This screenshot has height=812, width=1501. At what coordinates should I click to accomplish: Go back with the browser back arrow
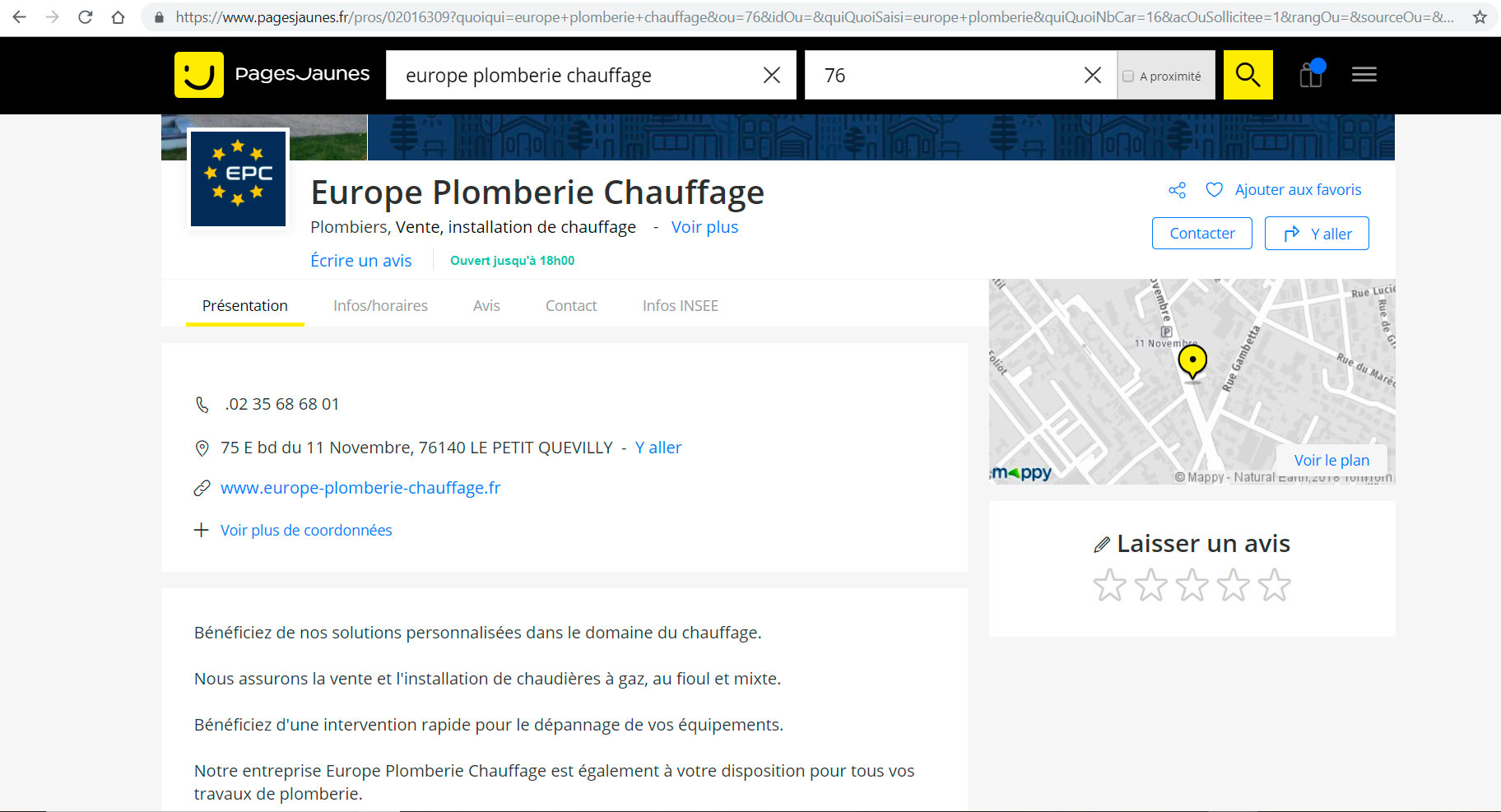tap(19, 16)
